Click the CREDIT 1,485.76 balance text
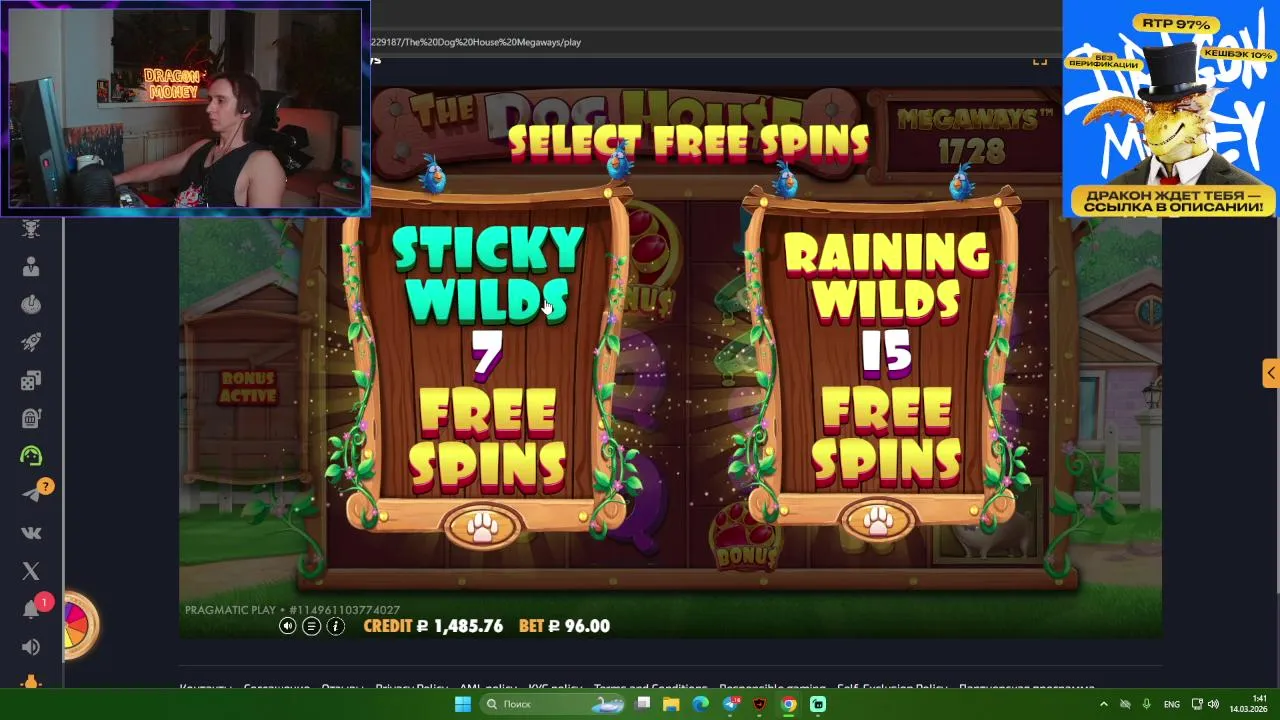Viewport: 1280px width, 720px height. pyautogui.click(x=433, y=626)
